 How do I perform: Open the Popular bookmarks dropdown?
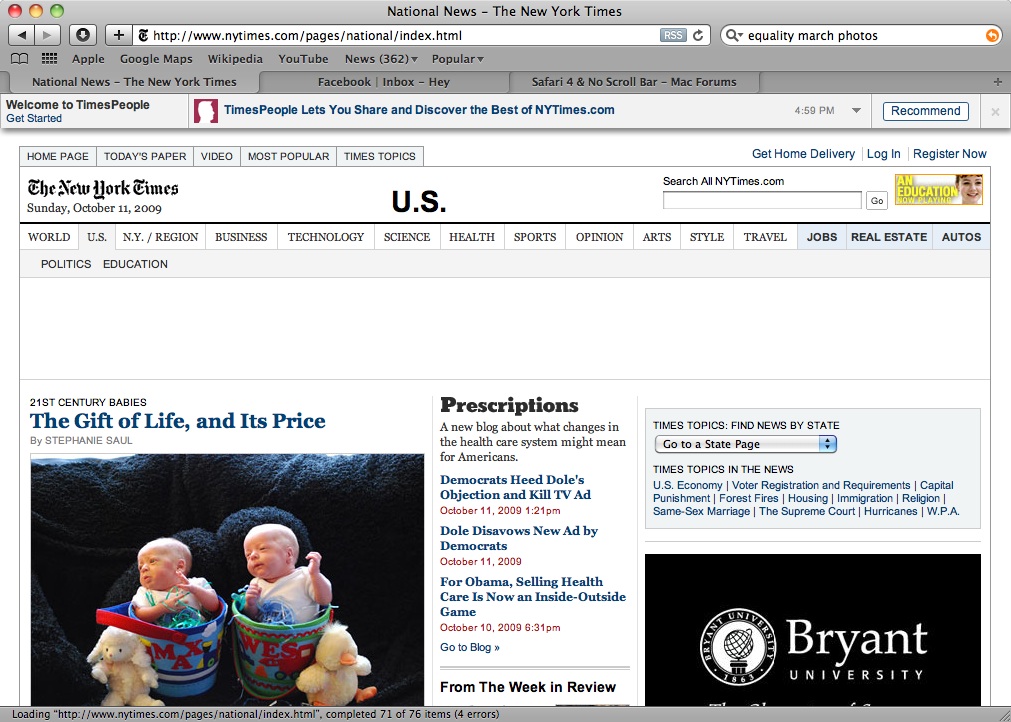point(458,59)
